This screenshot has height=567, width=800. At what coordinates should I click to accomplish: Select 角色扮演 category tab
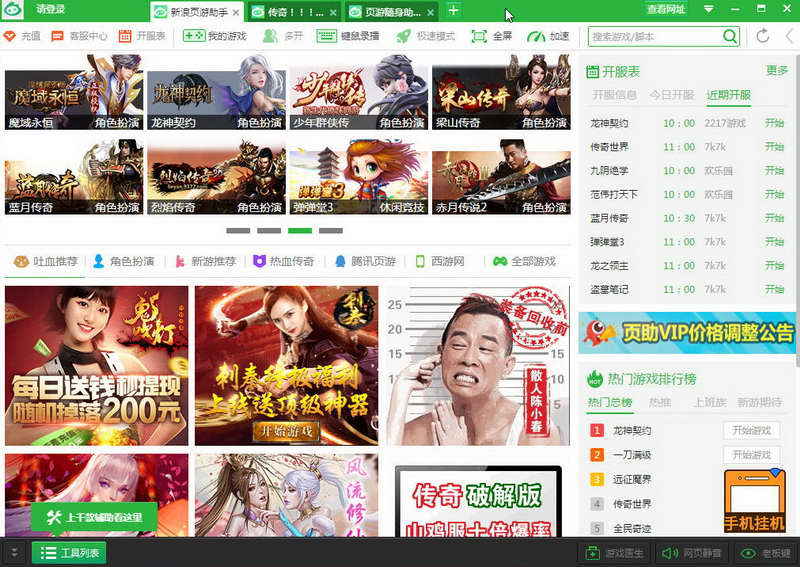pos(123,261)
